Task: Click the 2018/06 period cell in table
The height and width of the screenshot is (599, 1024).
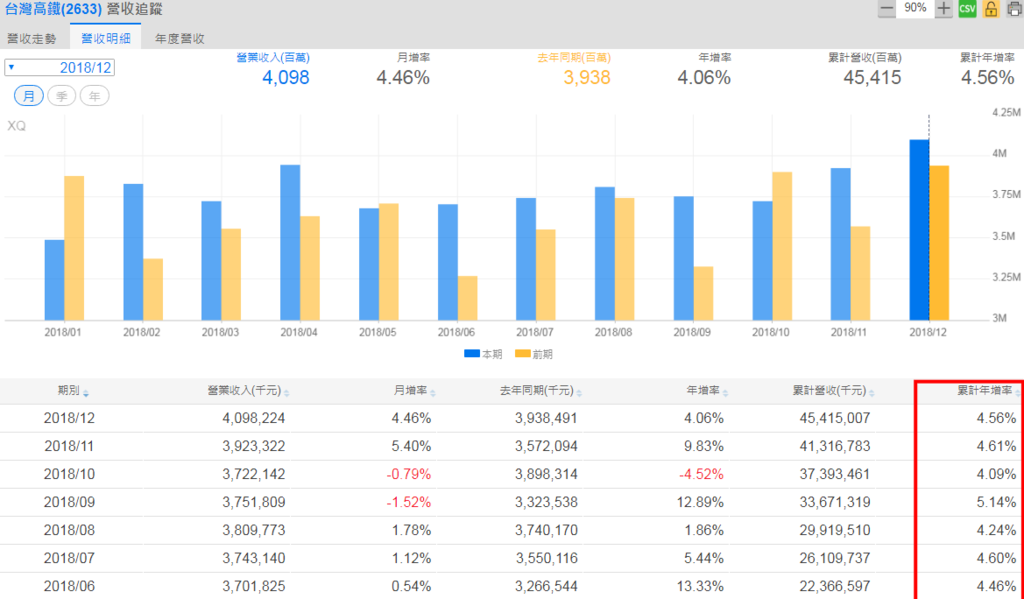Action: click(69, 586)
